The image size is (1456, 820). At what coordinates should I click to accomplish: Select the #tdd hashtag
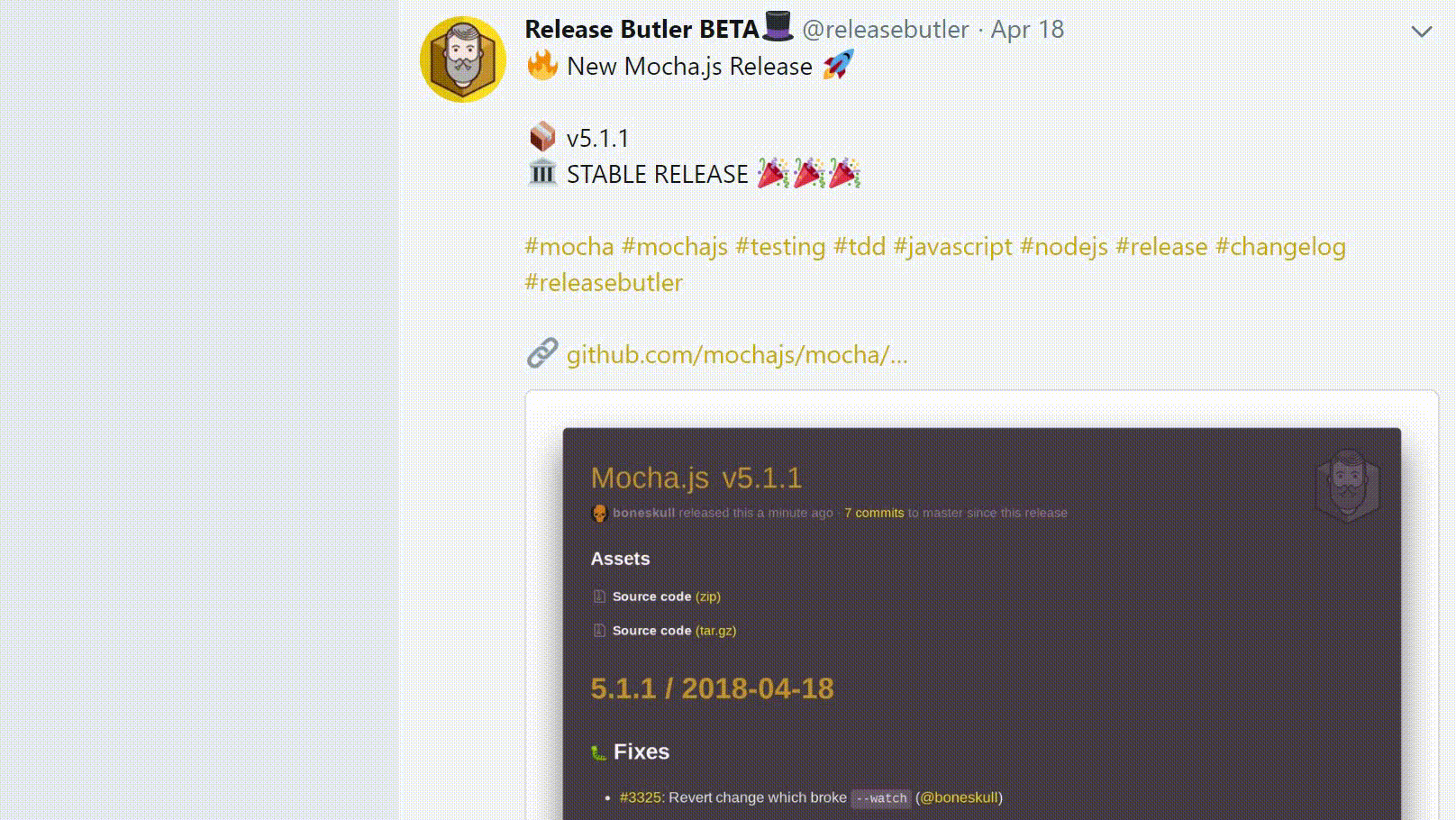(x=859, y=247)
